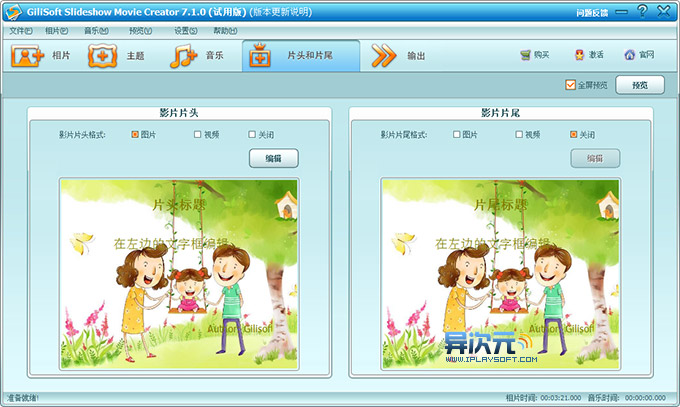
Task: Click the 片头标题 text in opening preview
Action: (x=179, y=205)
